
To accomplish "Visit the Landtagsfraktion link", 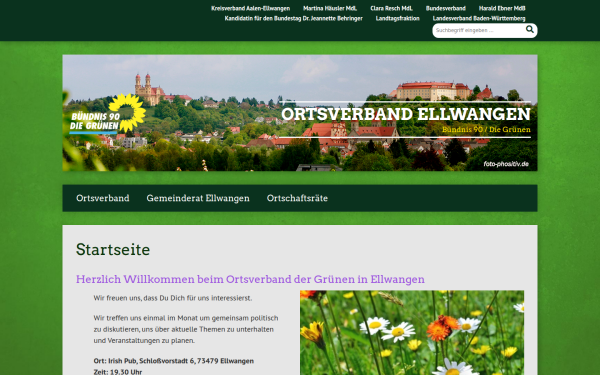I will click(x=397, y=18).
